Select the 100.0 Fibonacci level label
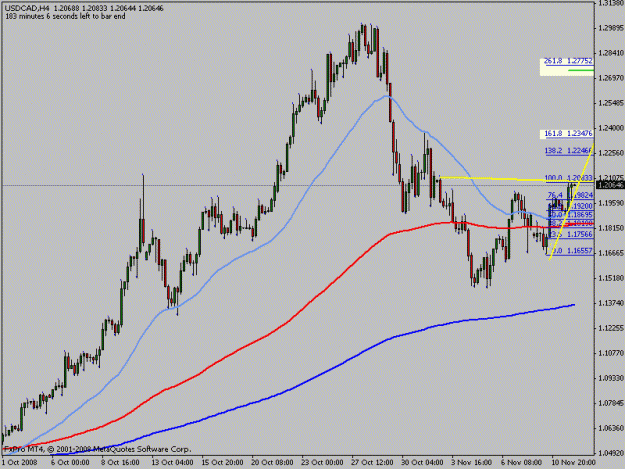The width and height of the screenshot is (625, 469). click(569, 178)
